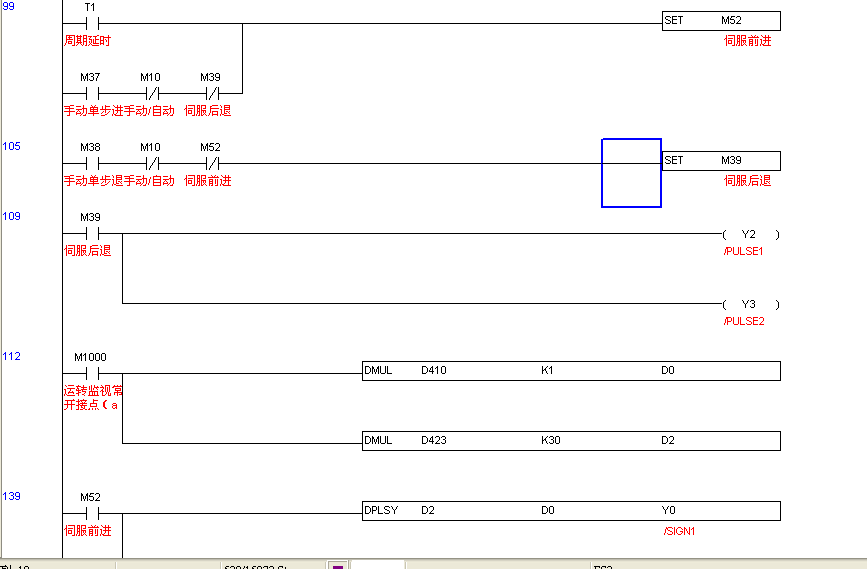The height and width of the screenshot is (569, 867).
Task: Select the M37 normally open contact
Action: click(91, 93)
